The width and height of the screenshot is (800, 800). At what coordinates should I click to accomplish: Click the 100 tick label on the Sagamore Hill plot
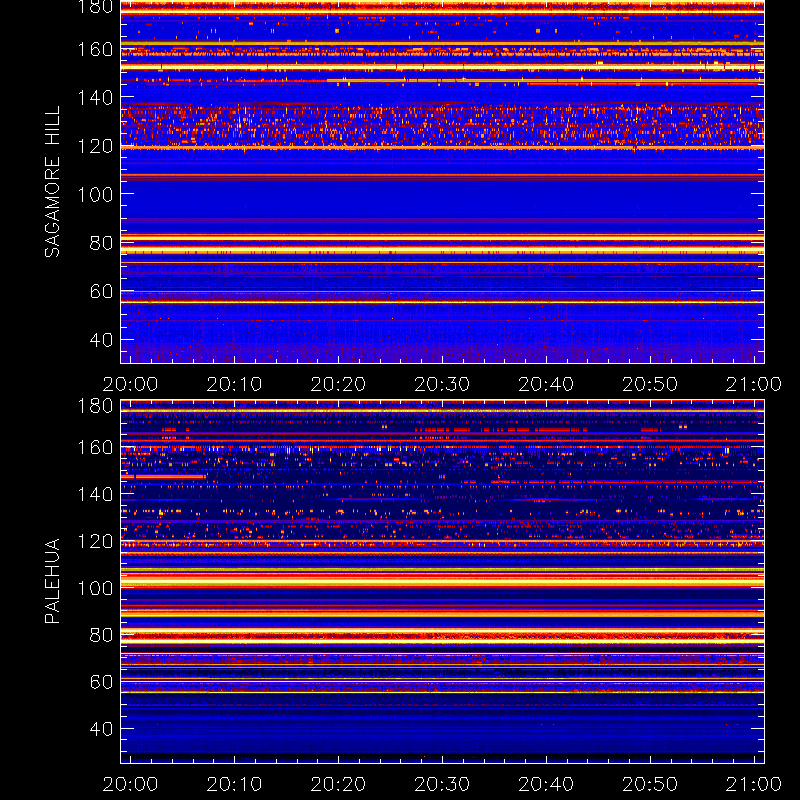pyautogui.click(x=95, y=194)
